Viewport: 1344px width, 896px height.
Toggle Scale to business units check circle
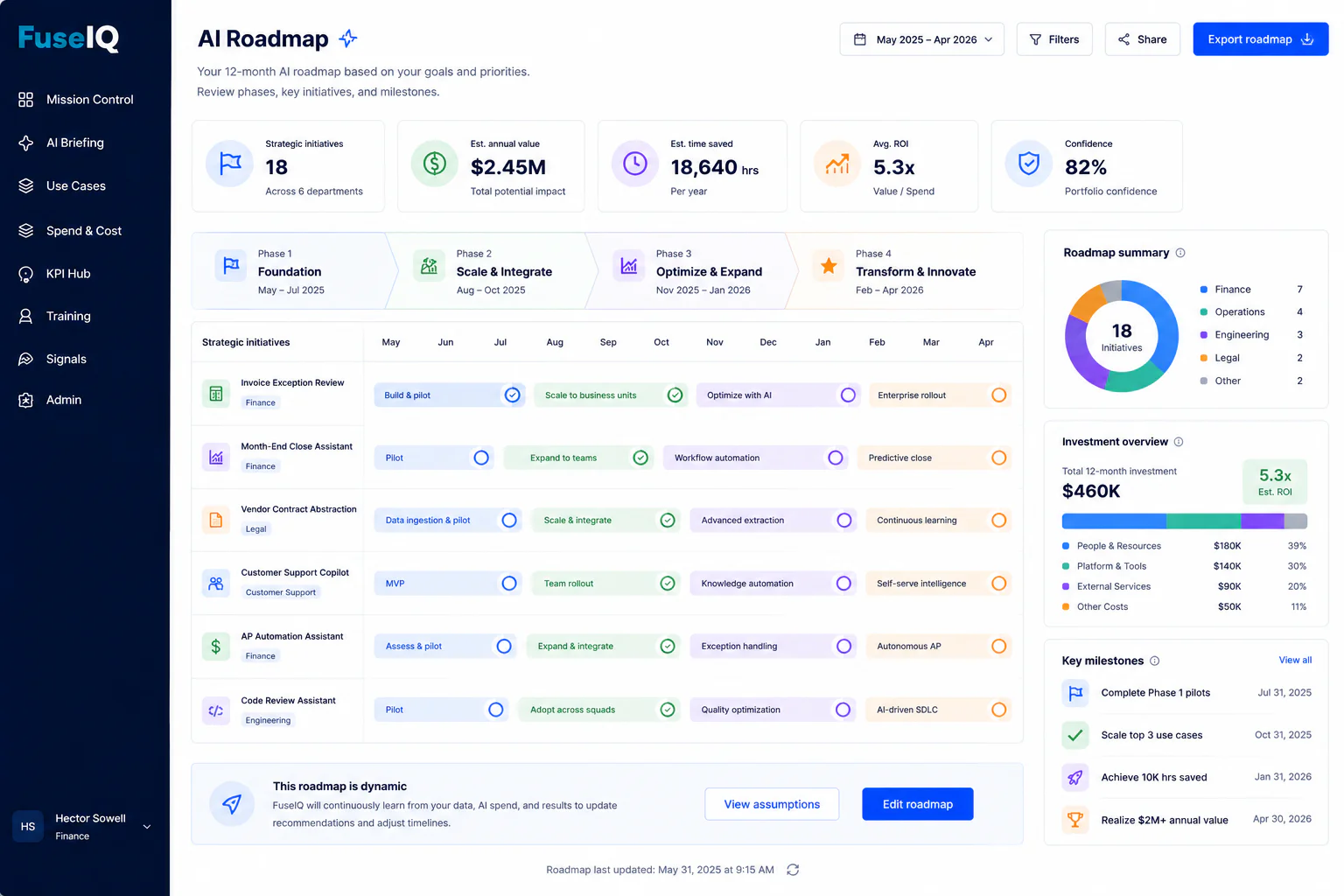pyautogui.click(x=675, y=395)
